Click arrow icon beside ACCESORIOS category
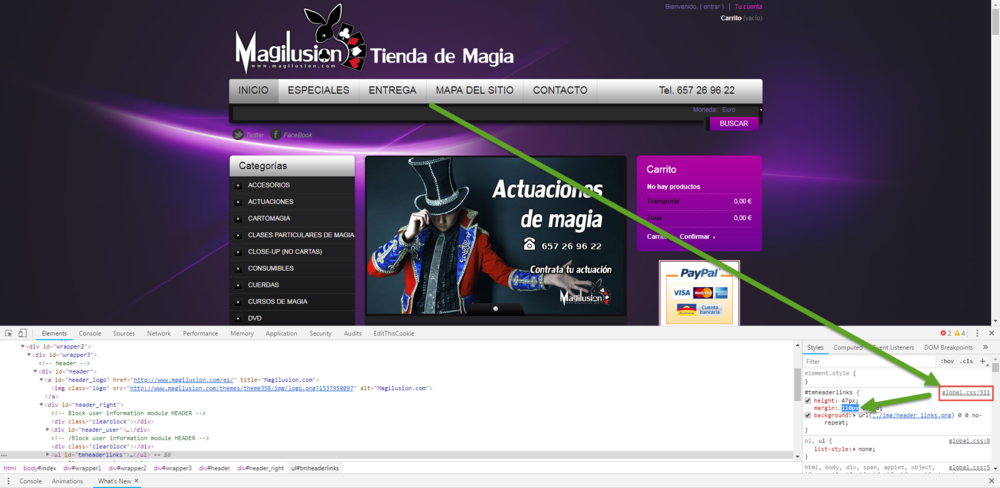1000x488 pixels. (238, 186)
